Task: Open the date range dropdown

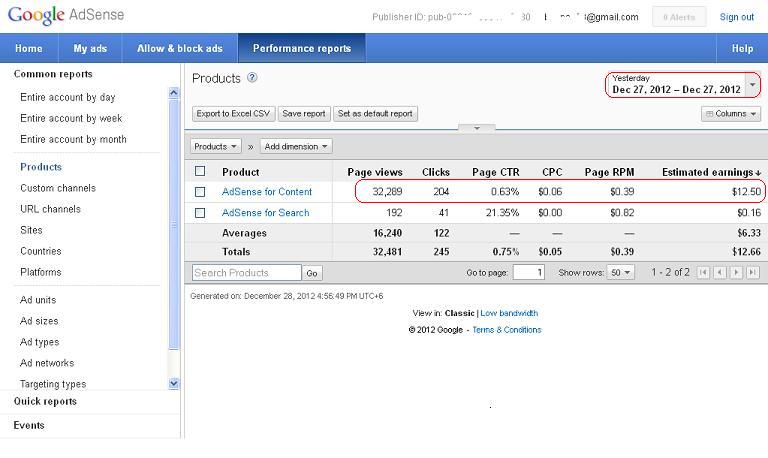Action: pos(752,85)
